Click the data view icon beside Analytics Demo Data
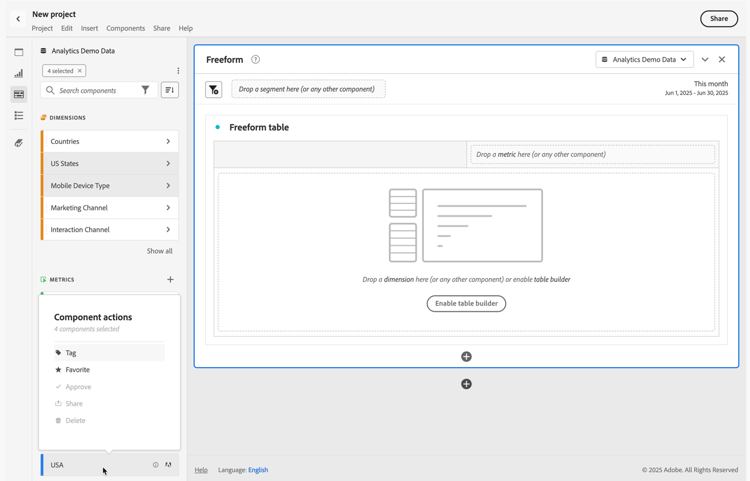The width and height of the screenshot is (750, 481). click(x=44, y=51)
